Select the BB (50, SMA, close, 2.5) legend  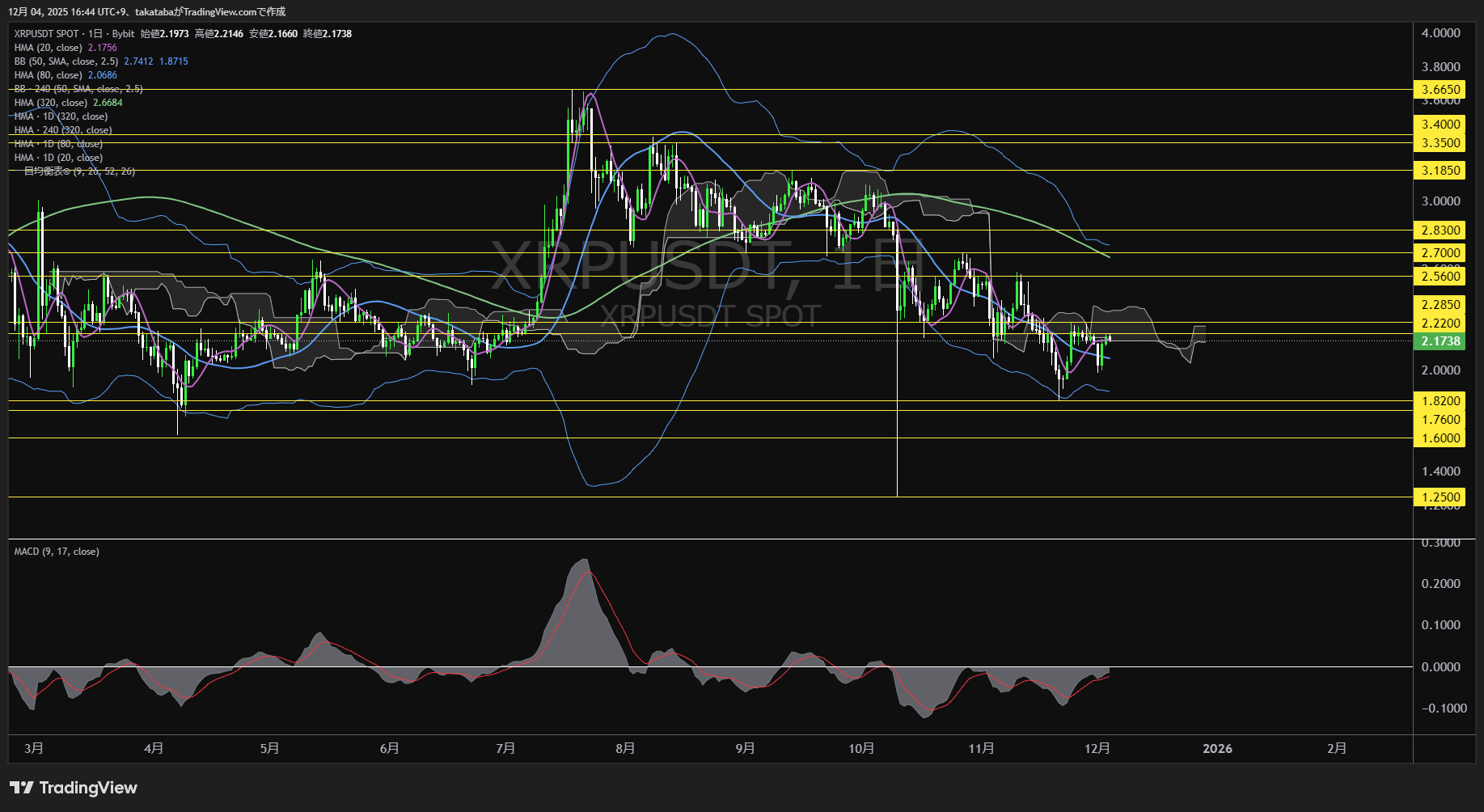[x=66, y=61]
